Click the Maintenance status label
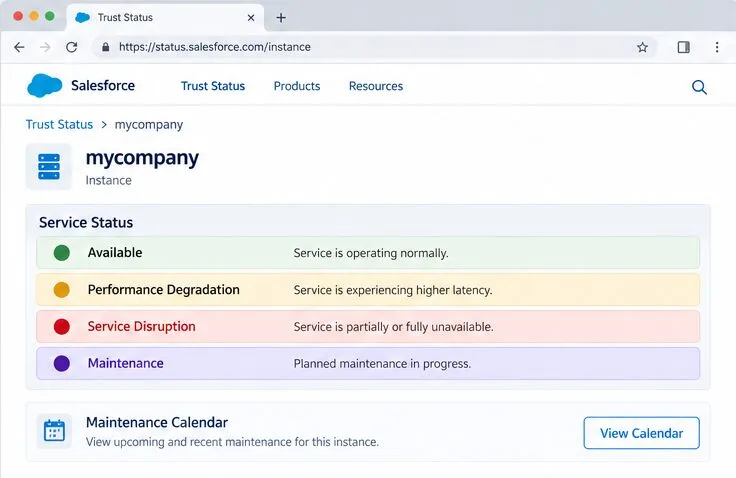The width and height of the screenshot is (736, 478). pos(125,363)
